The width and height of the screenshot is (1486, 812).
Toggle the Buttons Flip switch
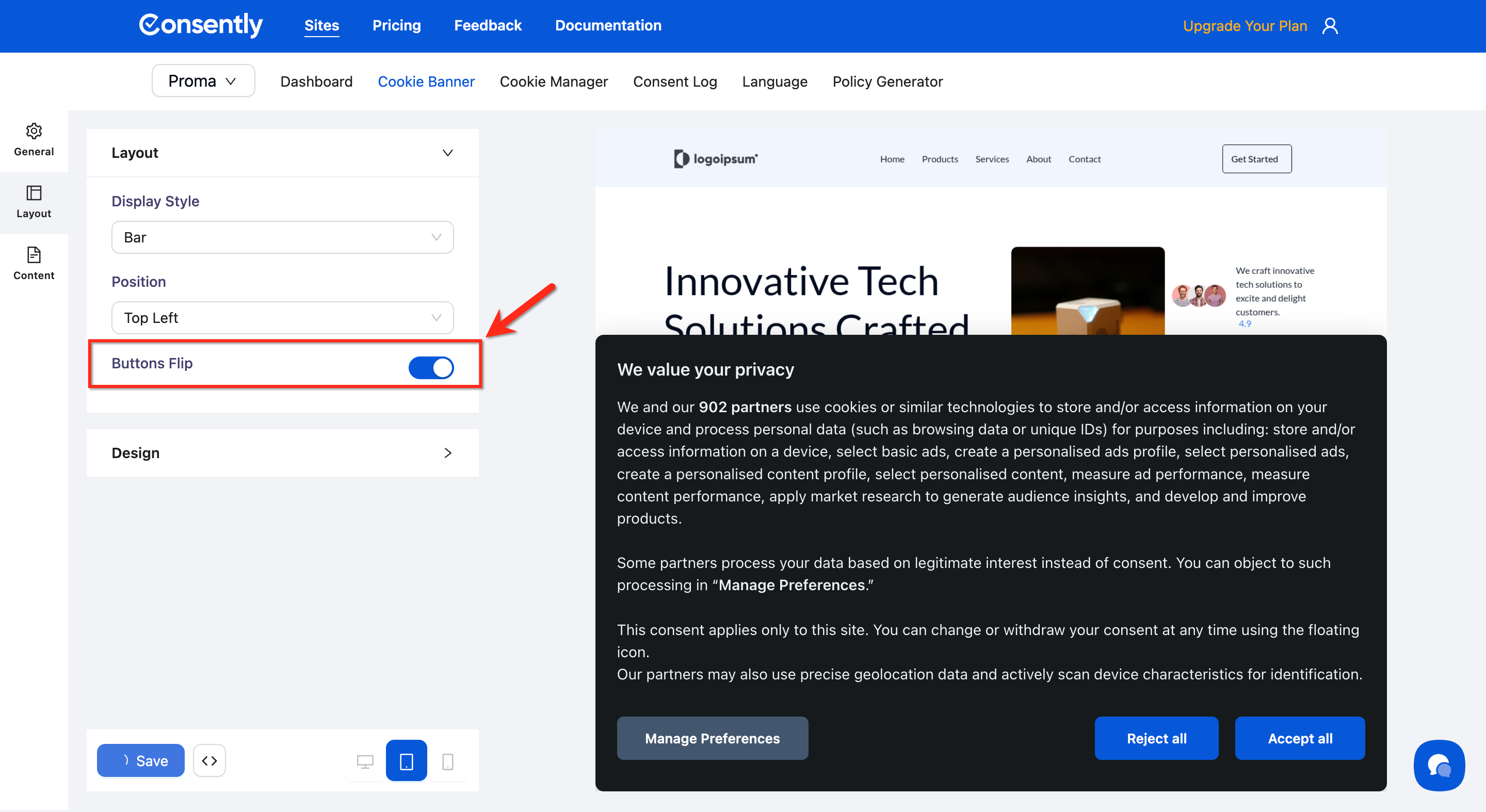coord(431,367)
